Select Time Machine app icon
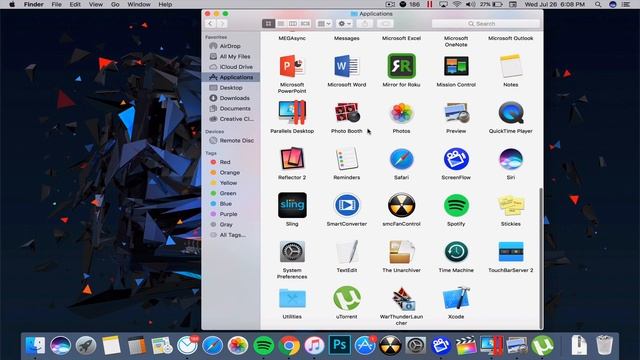640x360 pixels. (456, 252)
